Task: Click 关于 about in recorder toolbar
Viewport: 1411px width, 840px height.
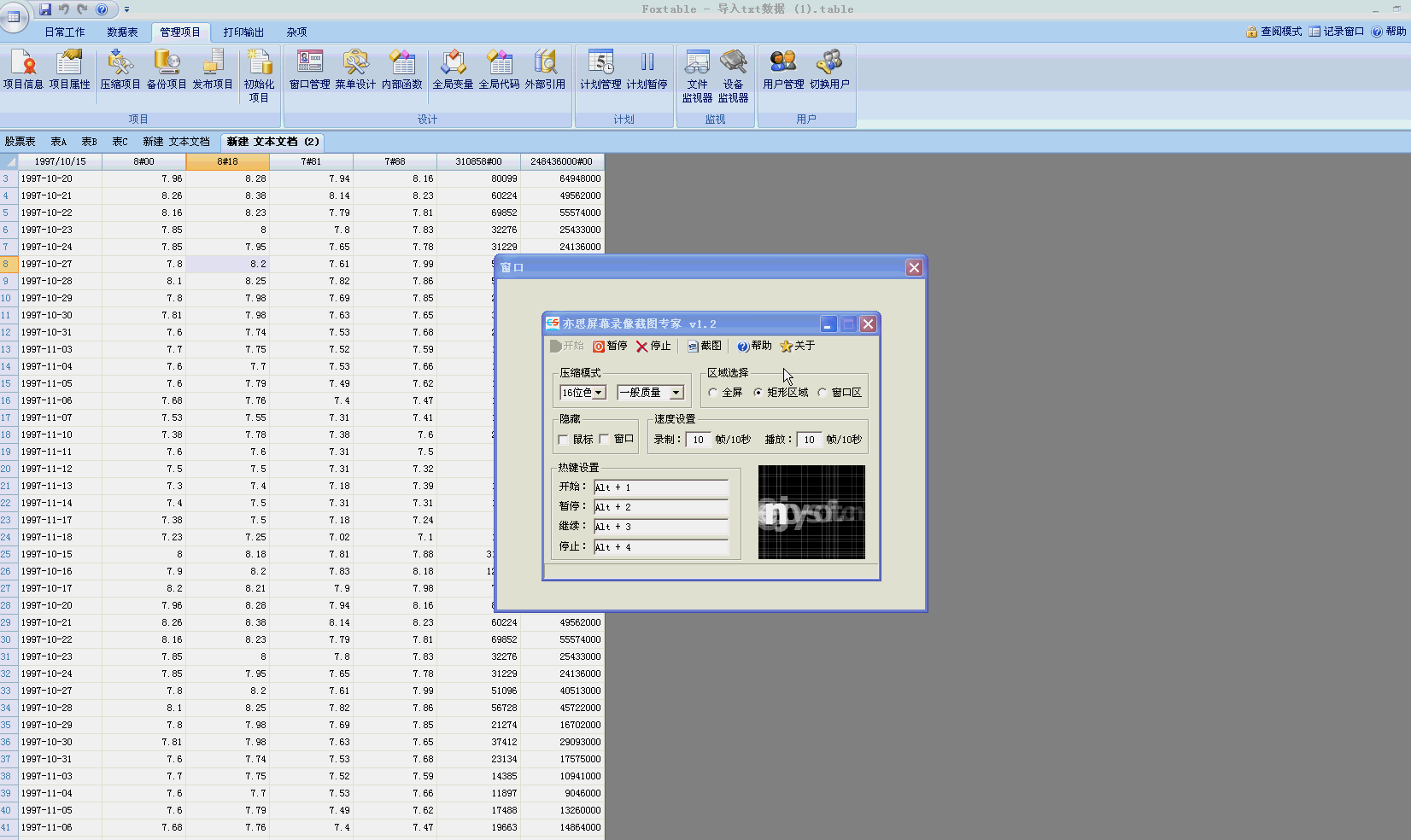Action: coord(798,346)
